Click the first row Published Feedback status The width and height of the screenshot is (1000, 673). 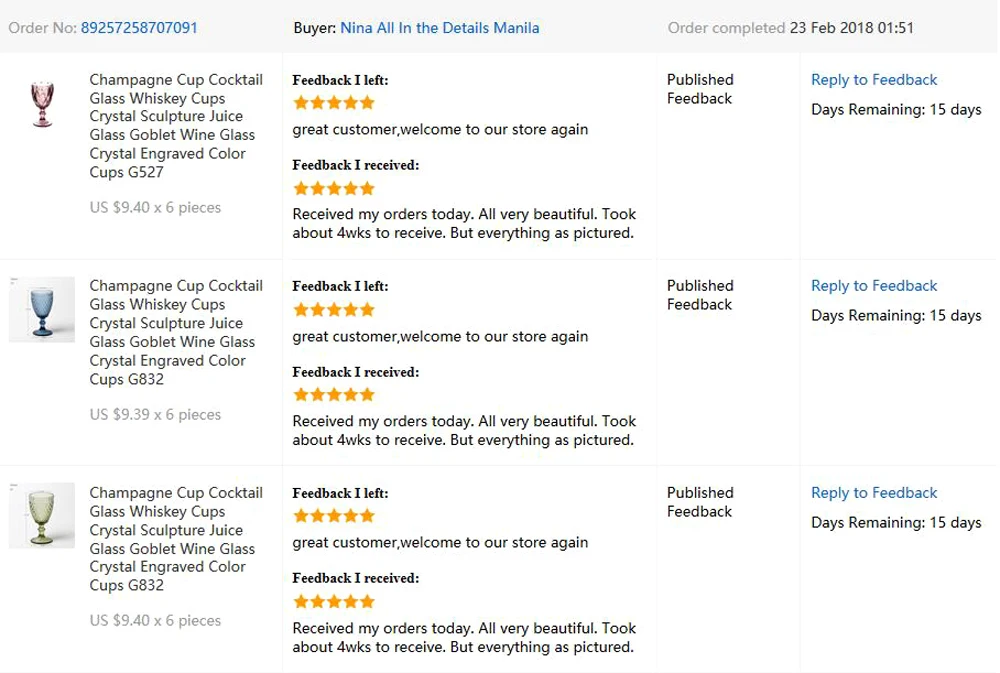point(700,89)
